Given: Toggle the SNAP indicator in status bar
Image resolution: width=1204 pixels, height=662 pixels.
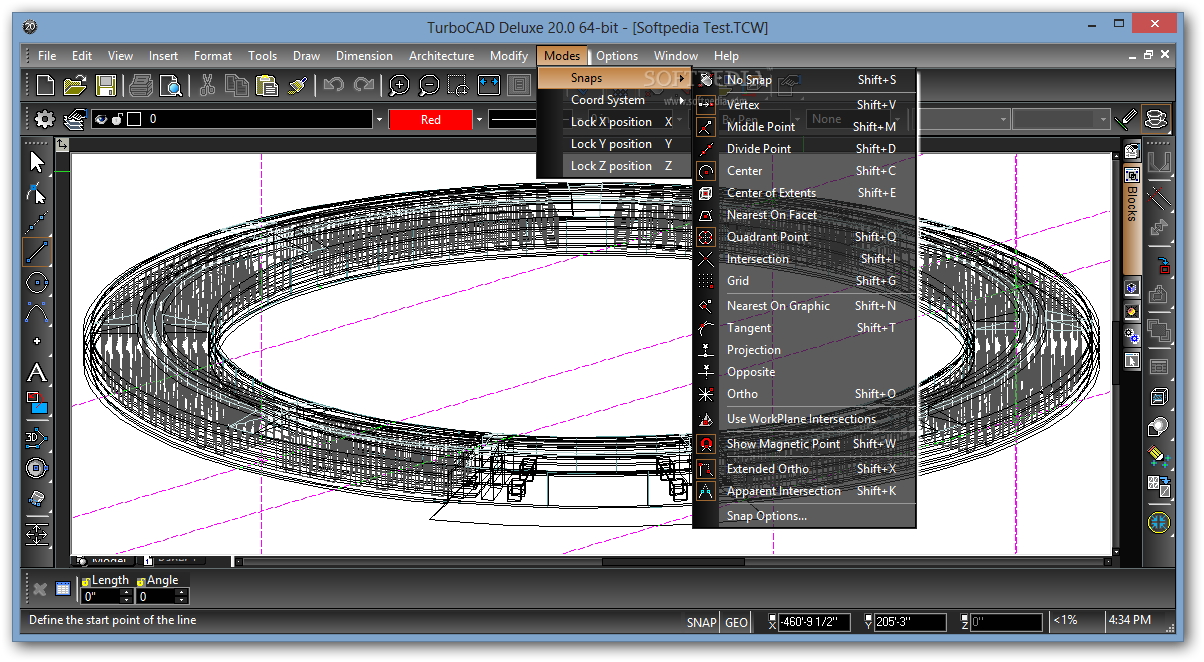Looking at the screenshot, I should 701,622.
